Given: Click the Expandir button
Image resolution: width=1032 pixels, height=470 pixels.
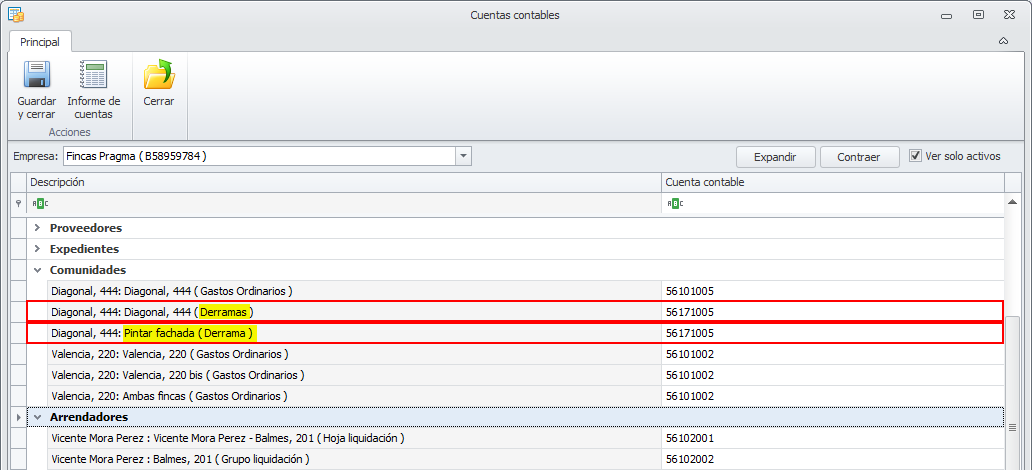Looking at the screenshot, I should point(775,157).
